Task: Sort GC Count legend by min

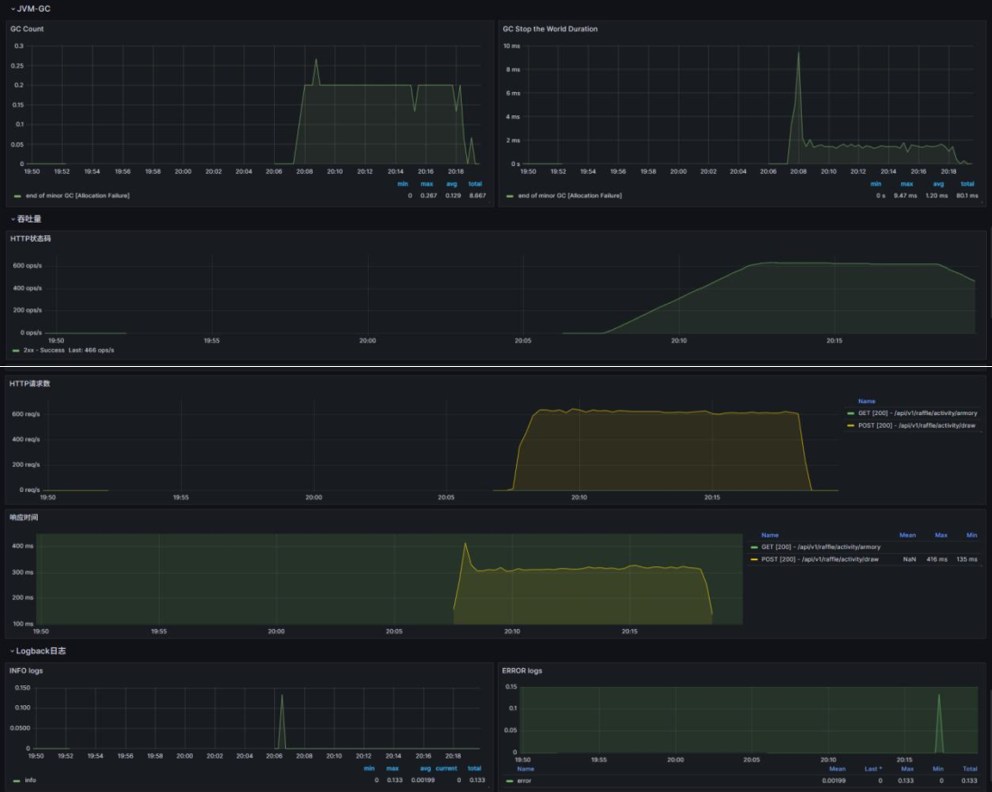Action: point(402,184)
